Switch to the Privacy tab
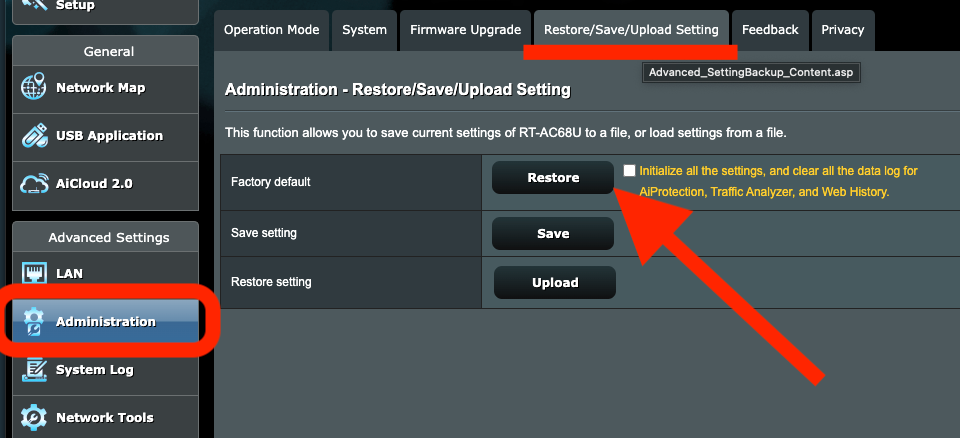This screenshot has width=960, height=438. [x=842, y=30]
